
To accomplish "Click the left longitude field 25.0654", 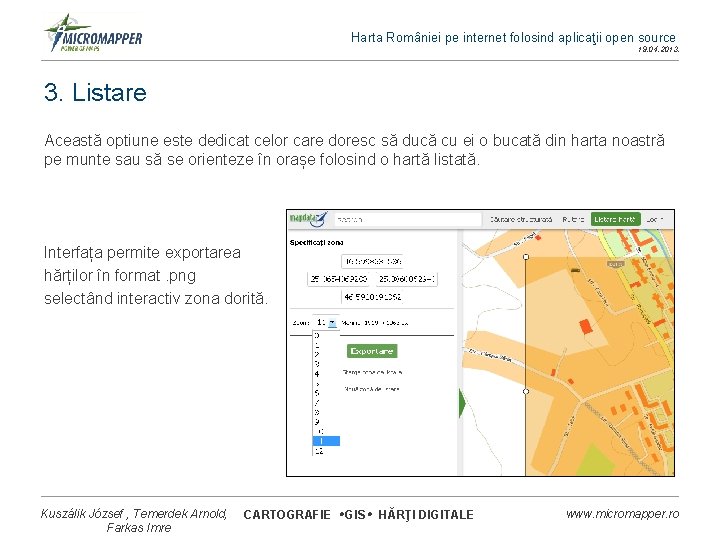I will pyautogui.click(x=339, y=279).
